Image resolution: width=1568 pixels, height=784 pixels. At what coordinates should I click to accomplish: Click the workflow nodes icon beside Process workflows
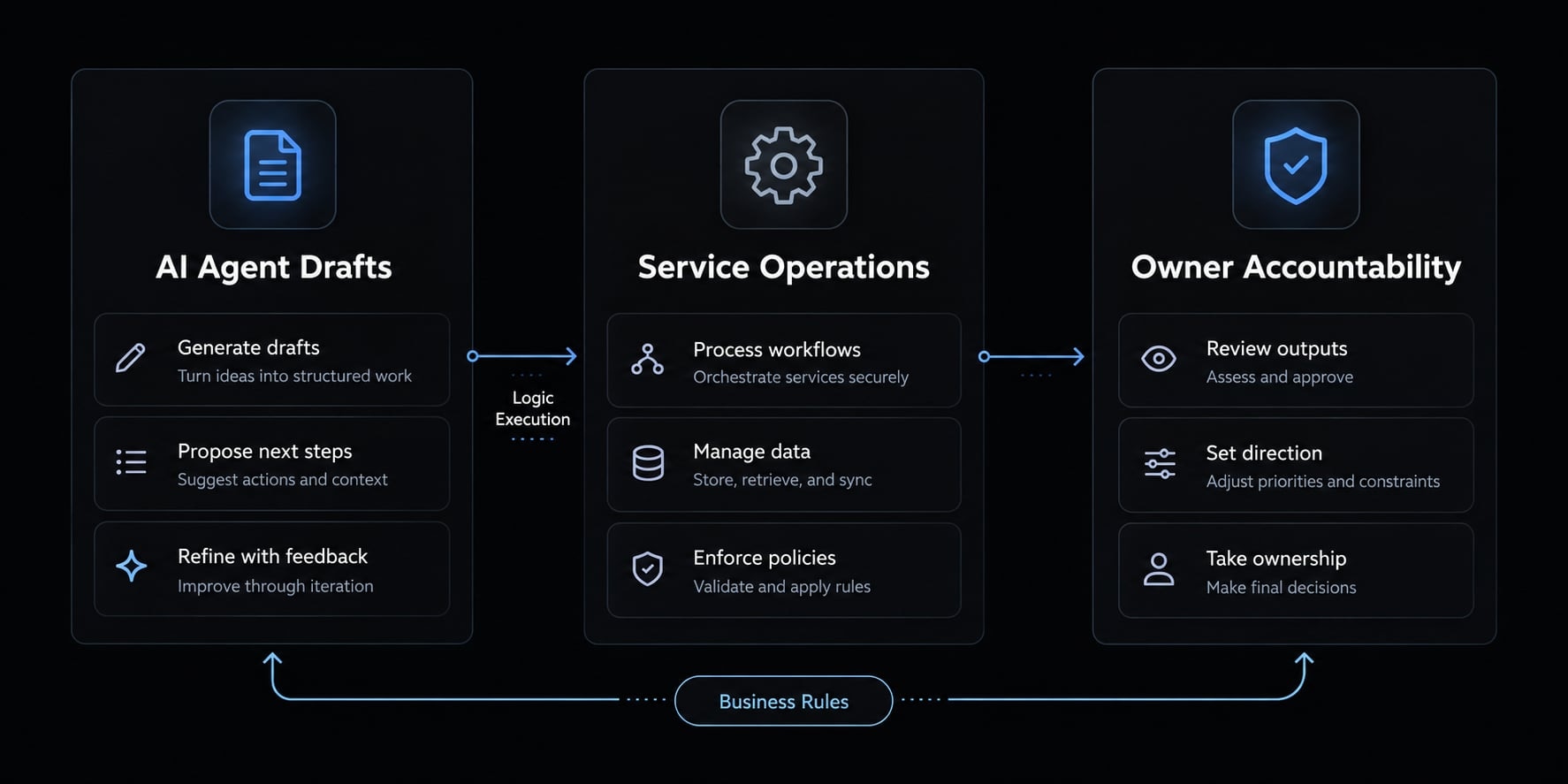(647, 360)
